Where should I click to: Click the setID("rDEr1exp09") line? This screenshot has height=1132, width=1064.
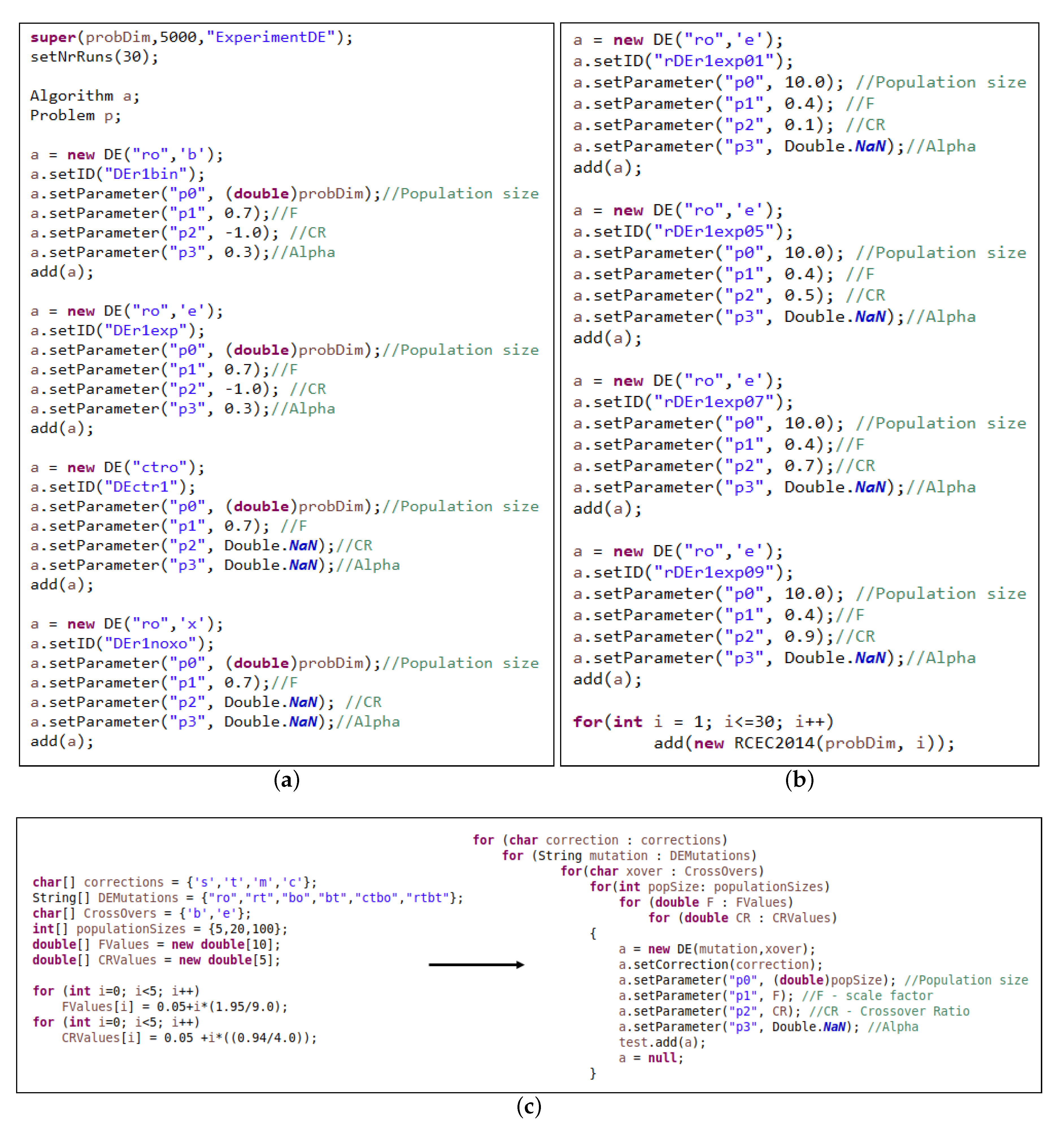683,572
